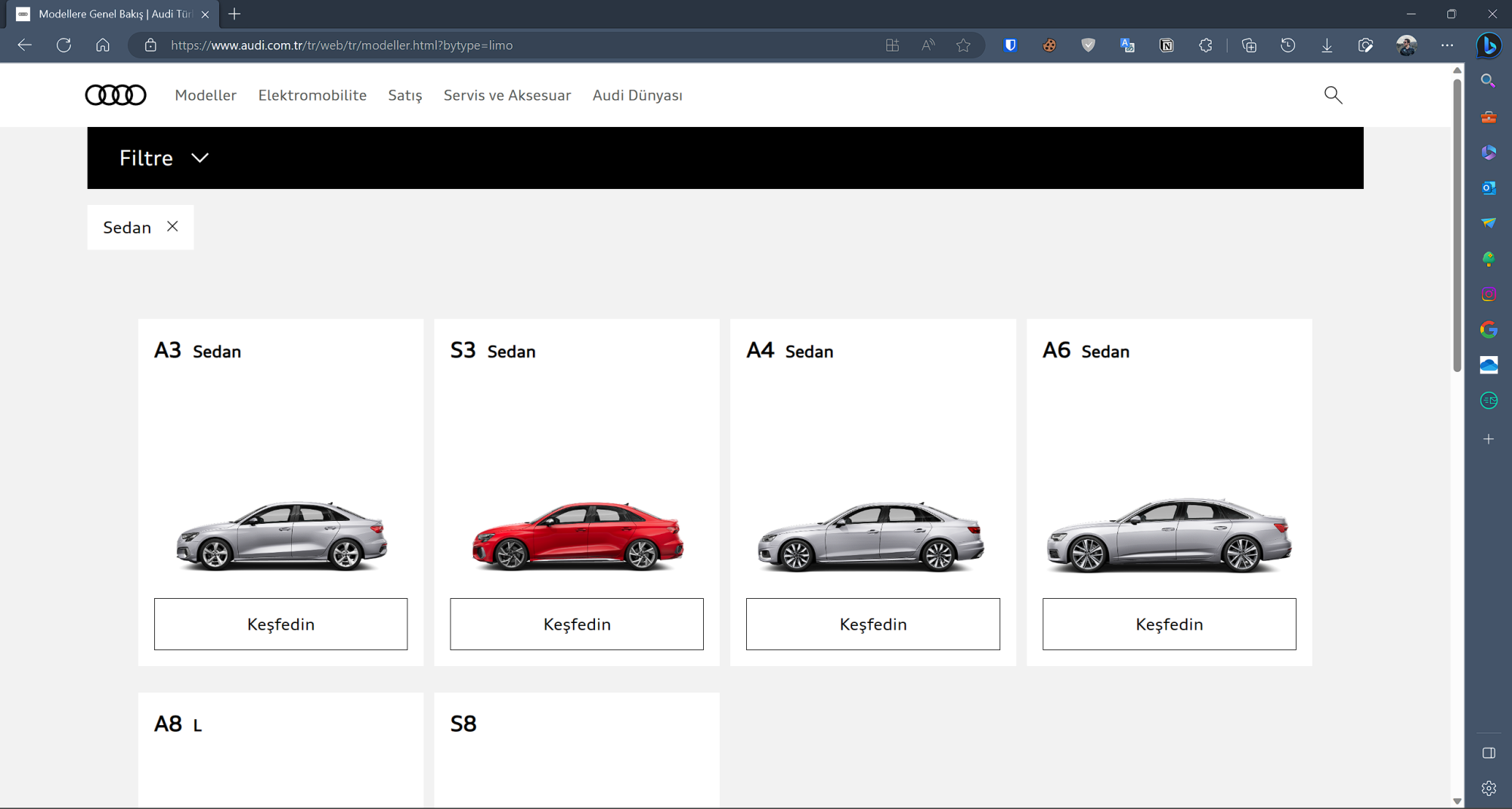Open the search icon on the Audi page

pos(1333,95)
